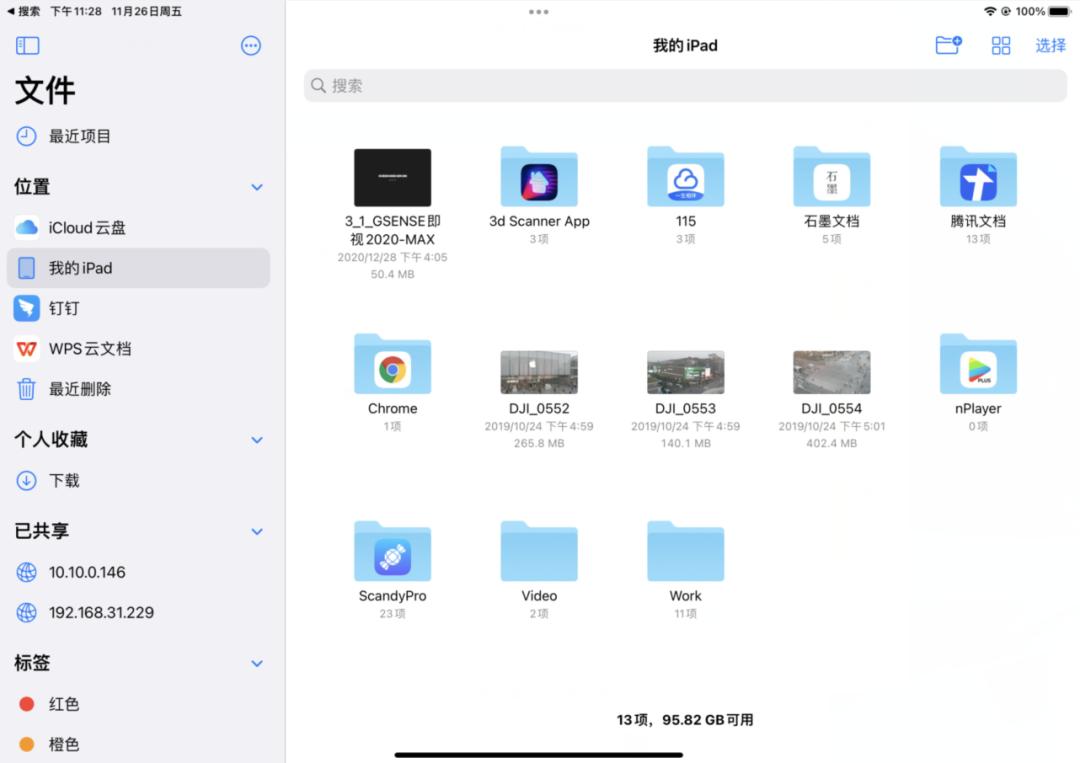1080x763 pixels.
Task: Switch view mode using the grid icon
Action: point(1000,46)
